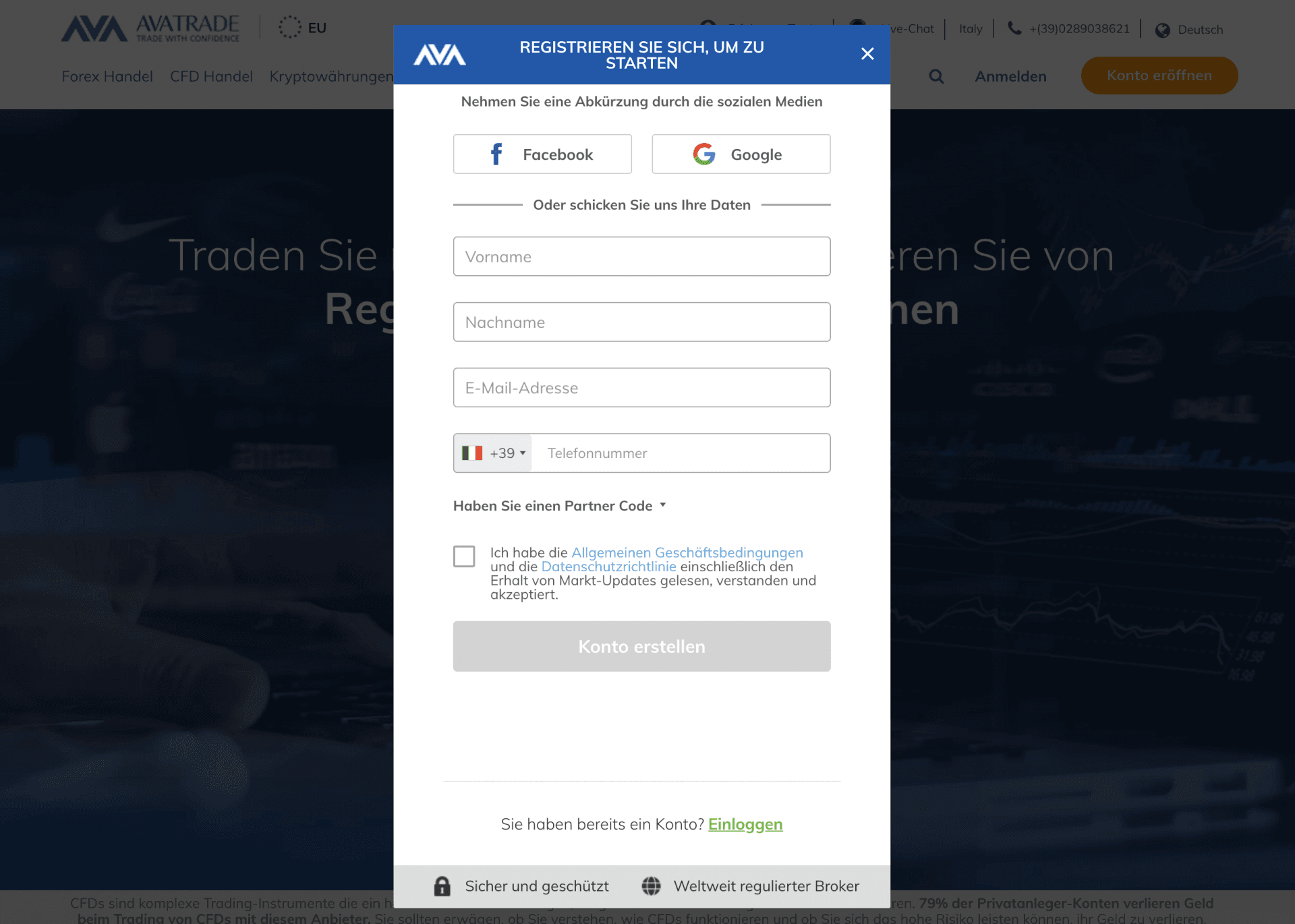Open the Allgemeinen Geschäftsbedingungen link
This screenshot has height=924, width=1295.
click(687, 552)
